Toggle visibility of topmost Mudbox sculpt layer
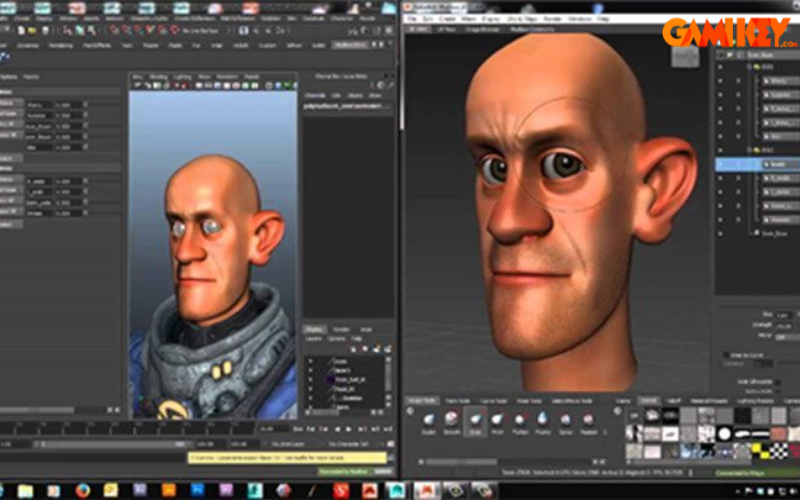The width and height of the screenshot is (800, 500). click(x=720, y=81)
